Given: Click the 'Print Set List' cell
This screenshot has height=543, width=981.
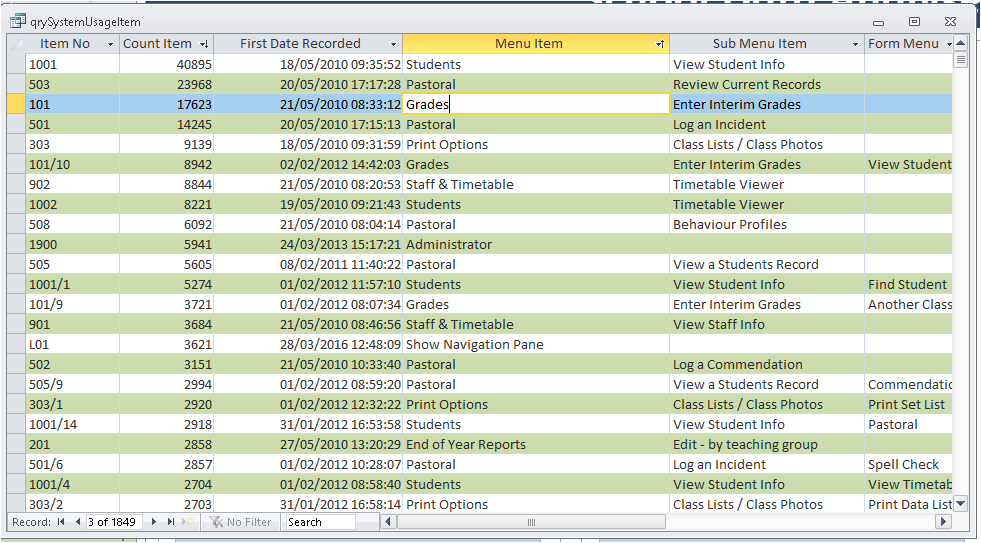Looking at the screenshot, I should point(908,404).
